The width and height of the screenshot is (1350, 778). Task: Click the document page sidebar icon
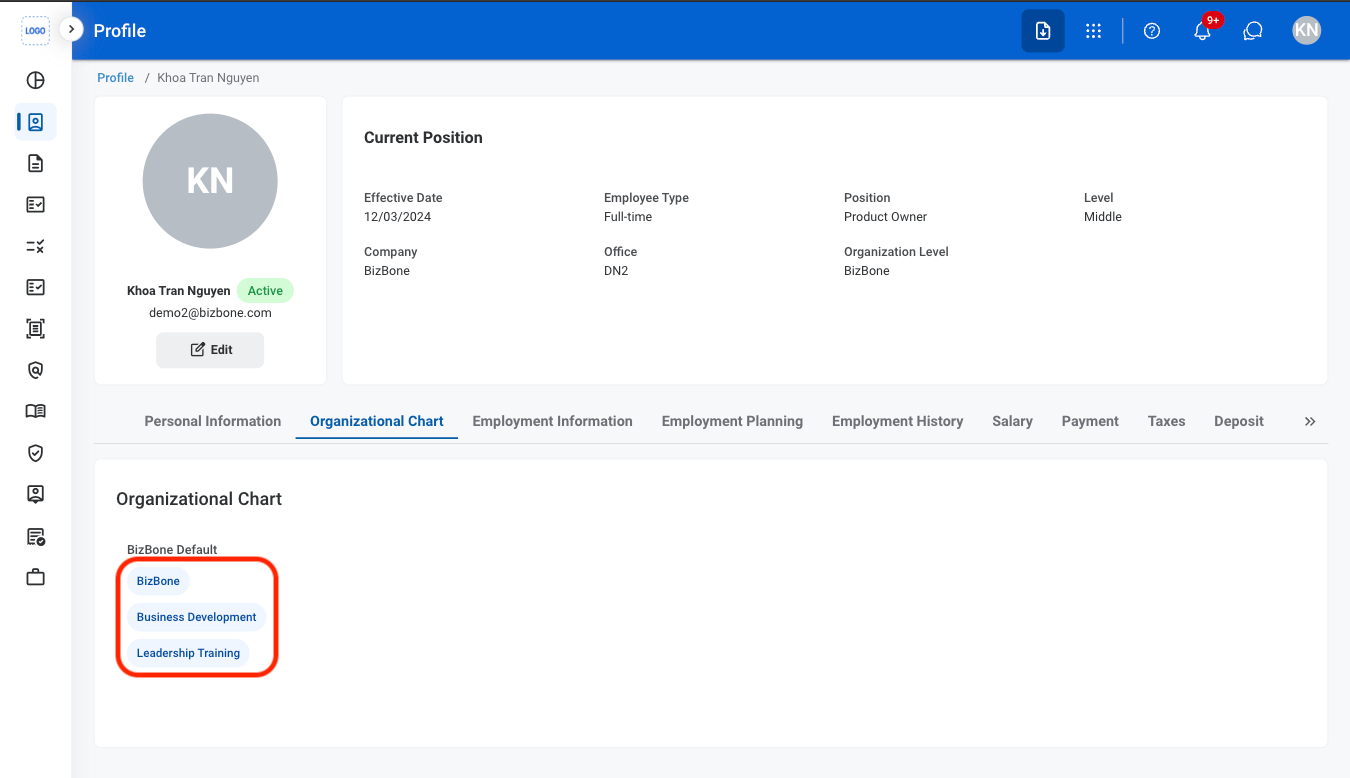36,163
